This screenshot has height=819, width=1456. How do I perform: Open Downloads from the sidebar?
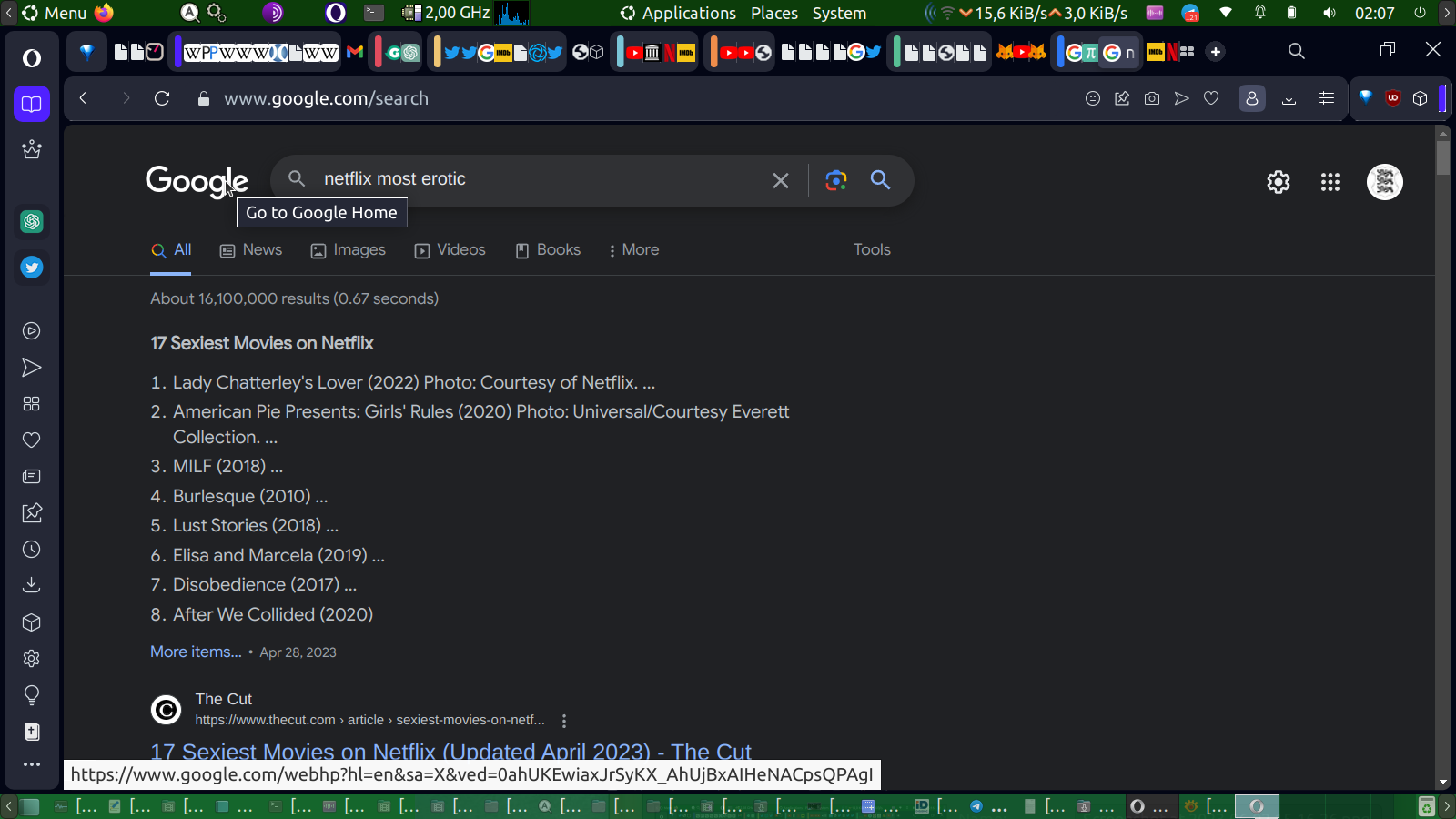click(x=32, y=585)
